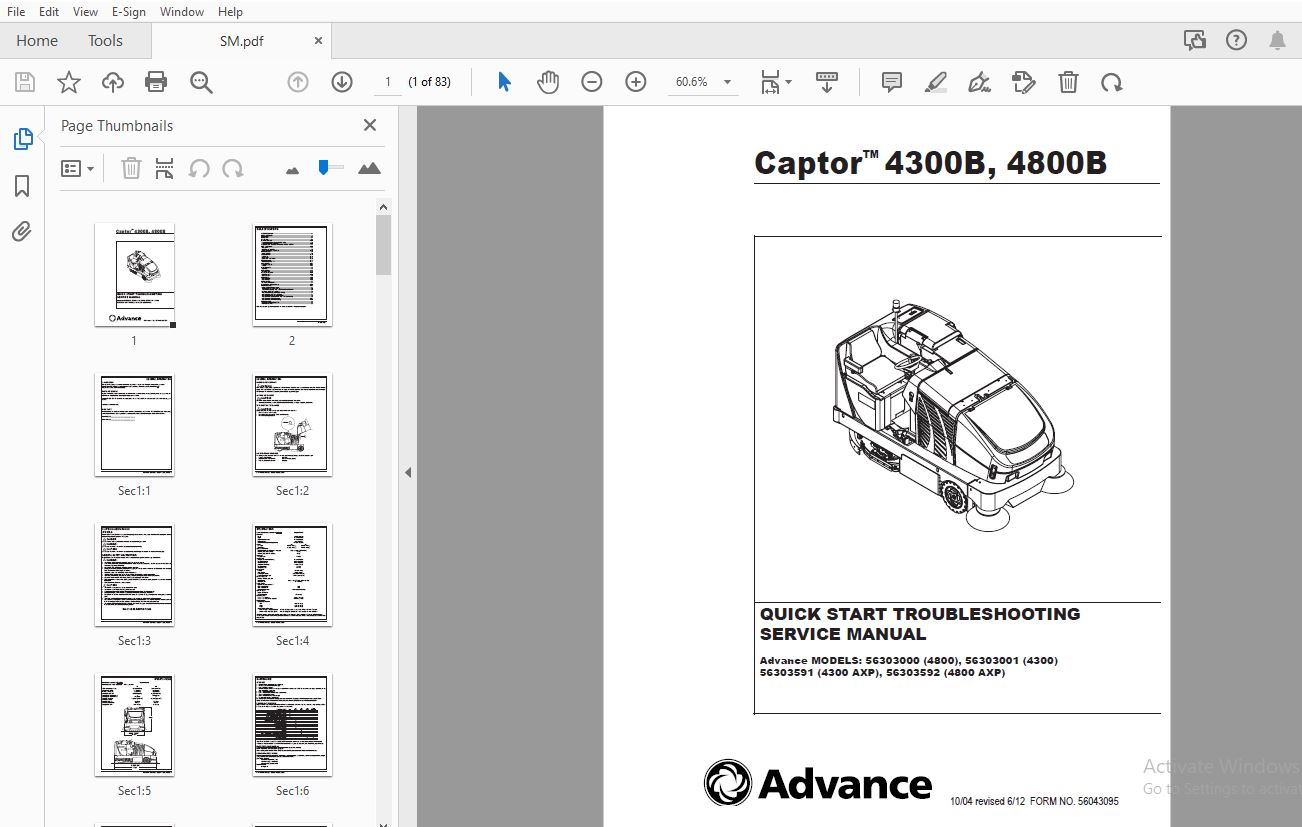This screenshot has width=1302, height=827.
Task: Open the zoom level dropdown showing 60.6%
Action: 703,82
